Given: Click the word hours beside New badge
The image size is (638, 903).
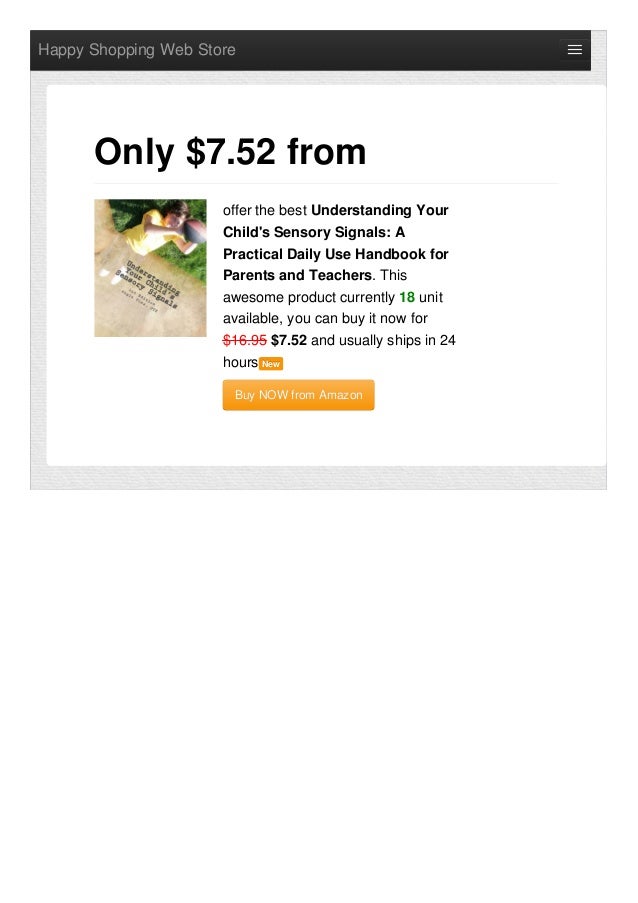Looking at the screenshot, I should coord(240,362).
